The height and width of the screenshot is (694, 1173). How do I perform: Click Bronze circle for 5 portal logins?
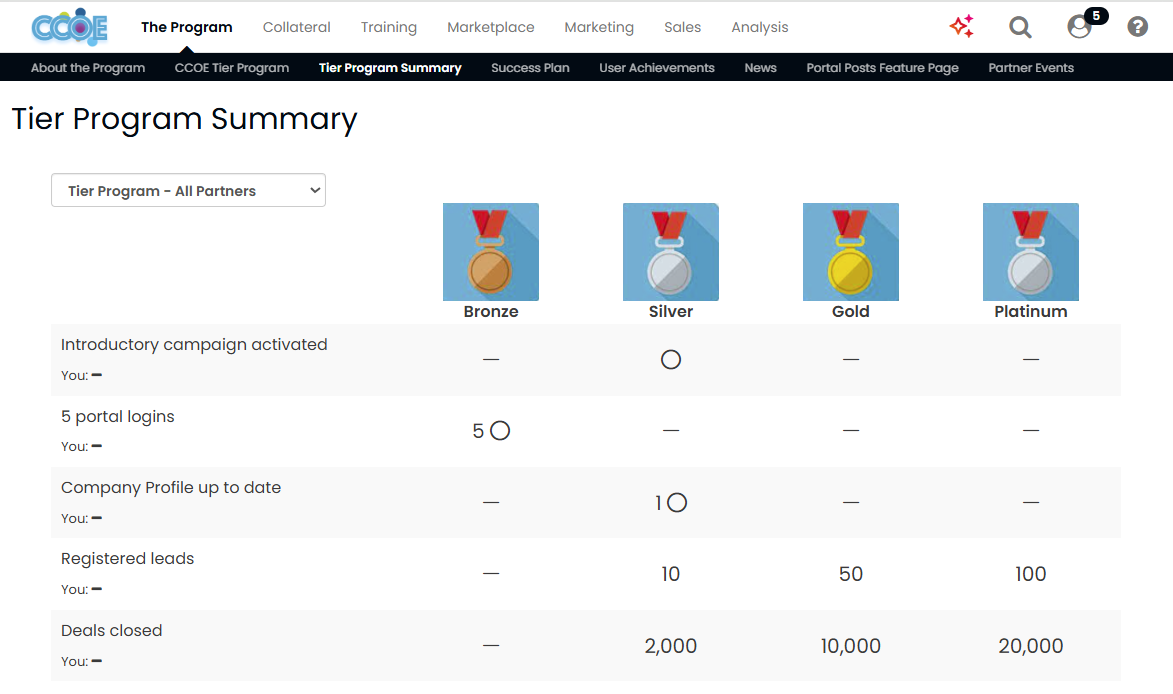pos(500,431)
